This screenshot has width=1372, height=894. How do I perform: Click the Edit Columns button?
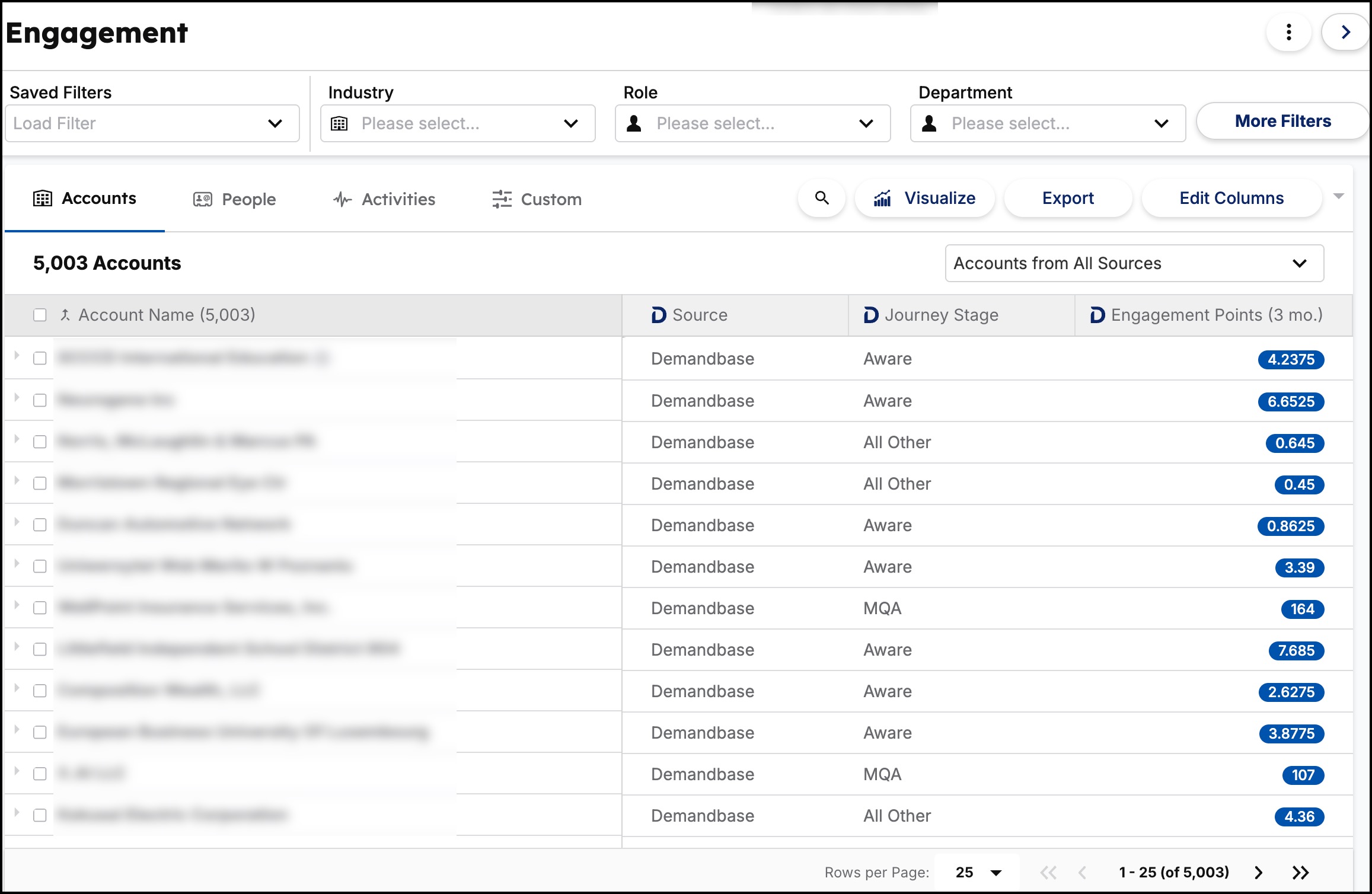tap(1231, 198)
